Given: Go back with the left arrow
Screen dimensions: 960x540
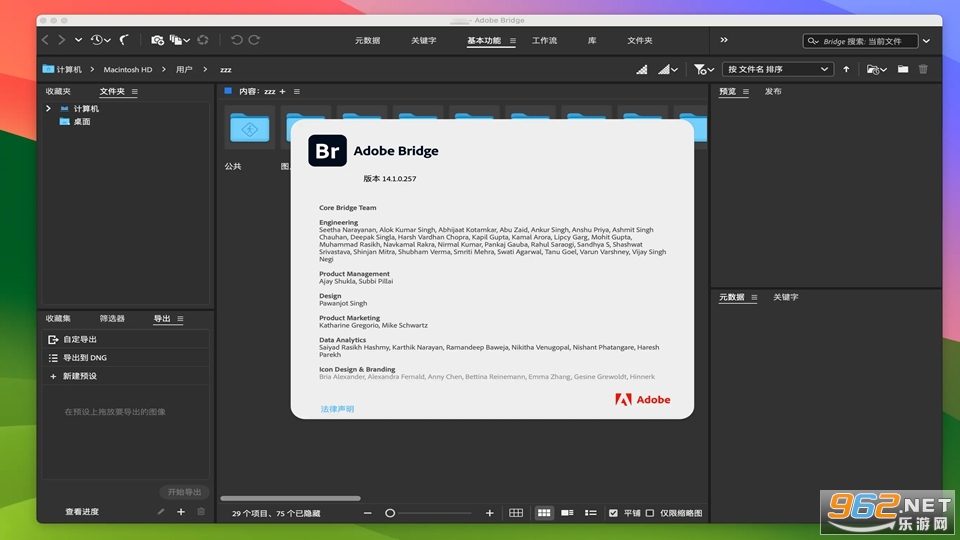Looking at the screenshot, I should (x=45, y=40).
